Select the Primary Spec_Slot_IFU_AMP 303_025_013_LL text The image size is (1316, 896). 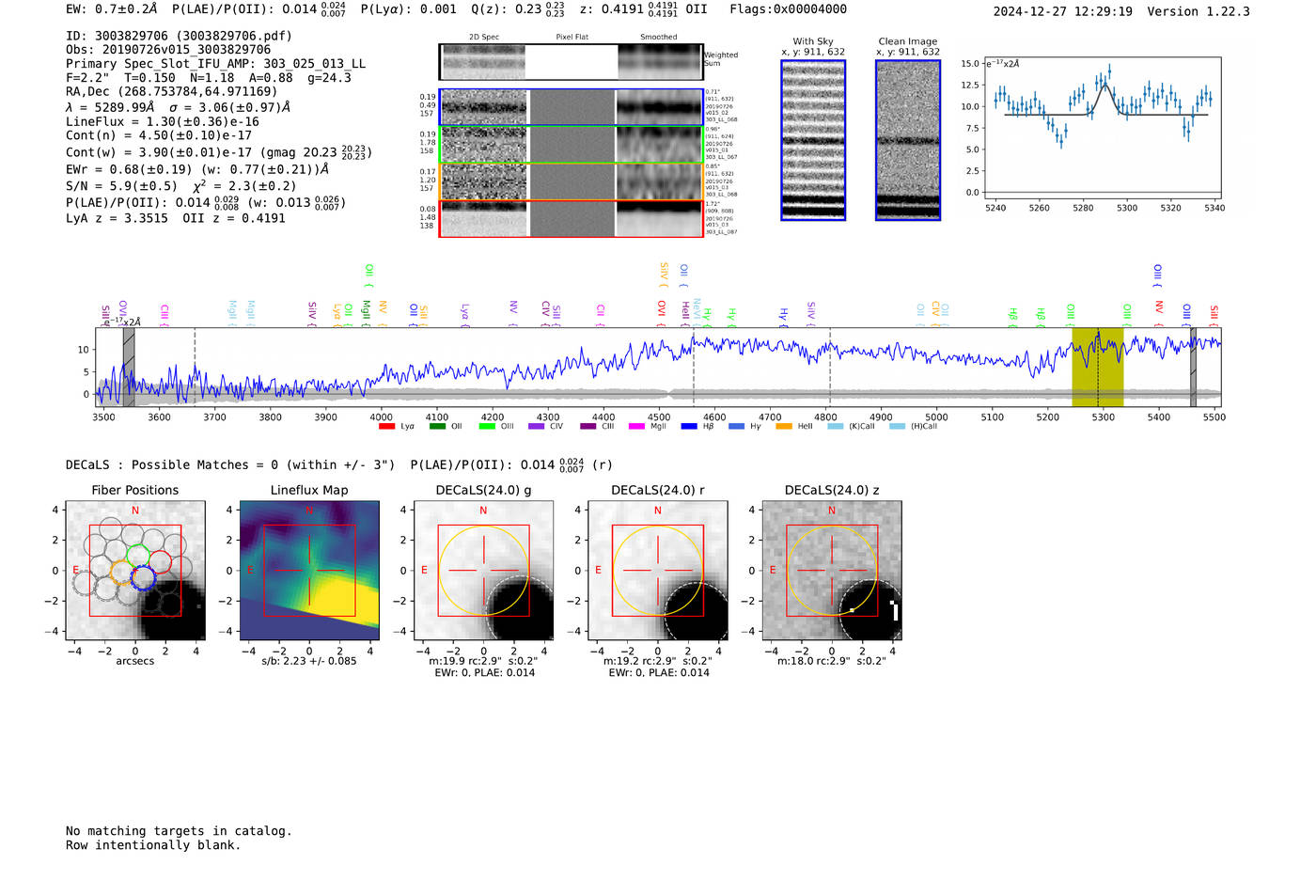[x=215, y=64]
